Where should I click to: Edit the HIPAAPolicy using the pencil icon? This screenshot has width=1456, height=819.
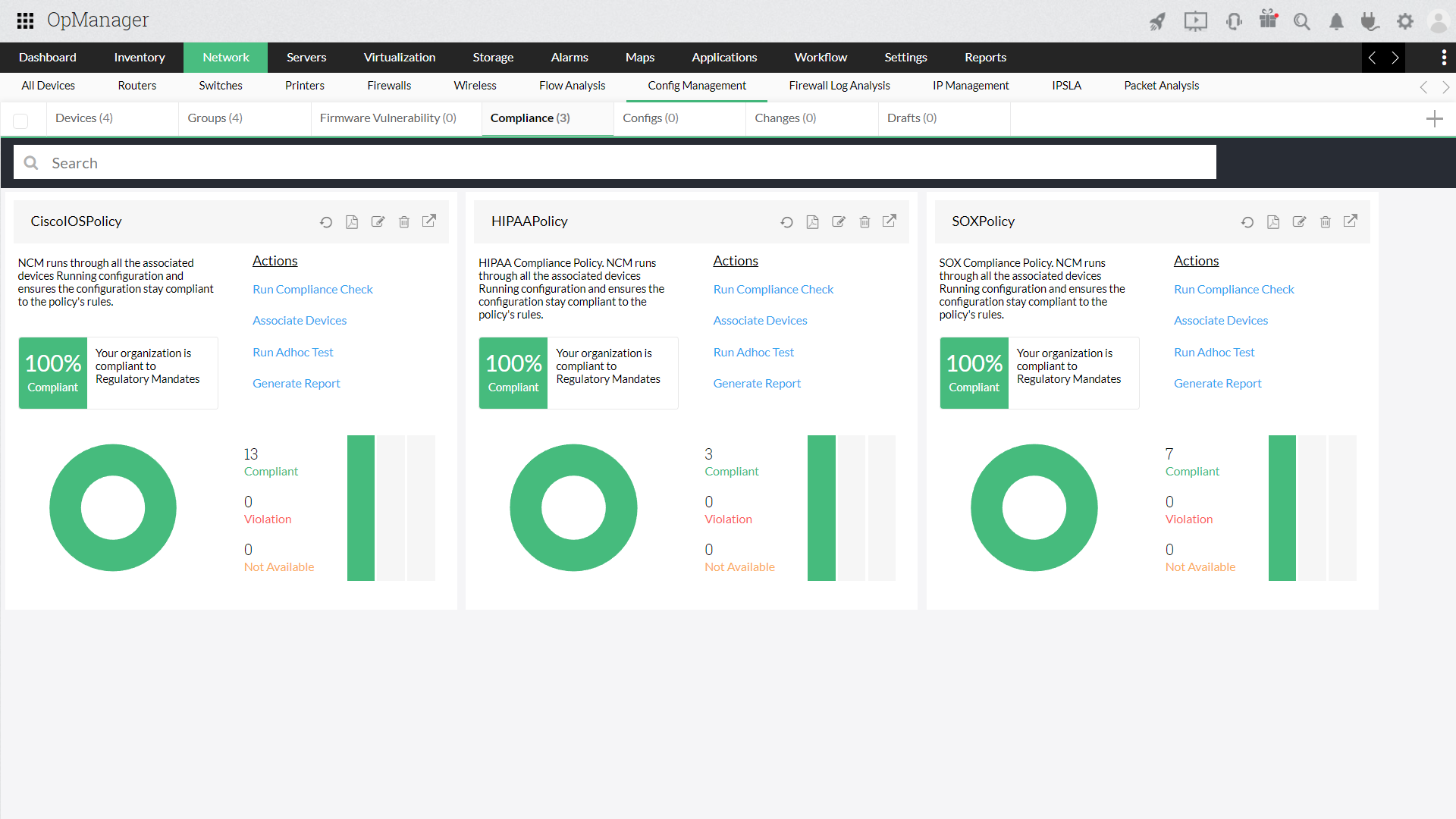pos(839,221)
